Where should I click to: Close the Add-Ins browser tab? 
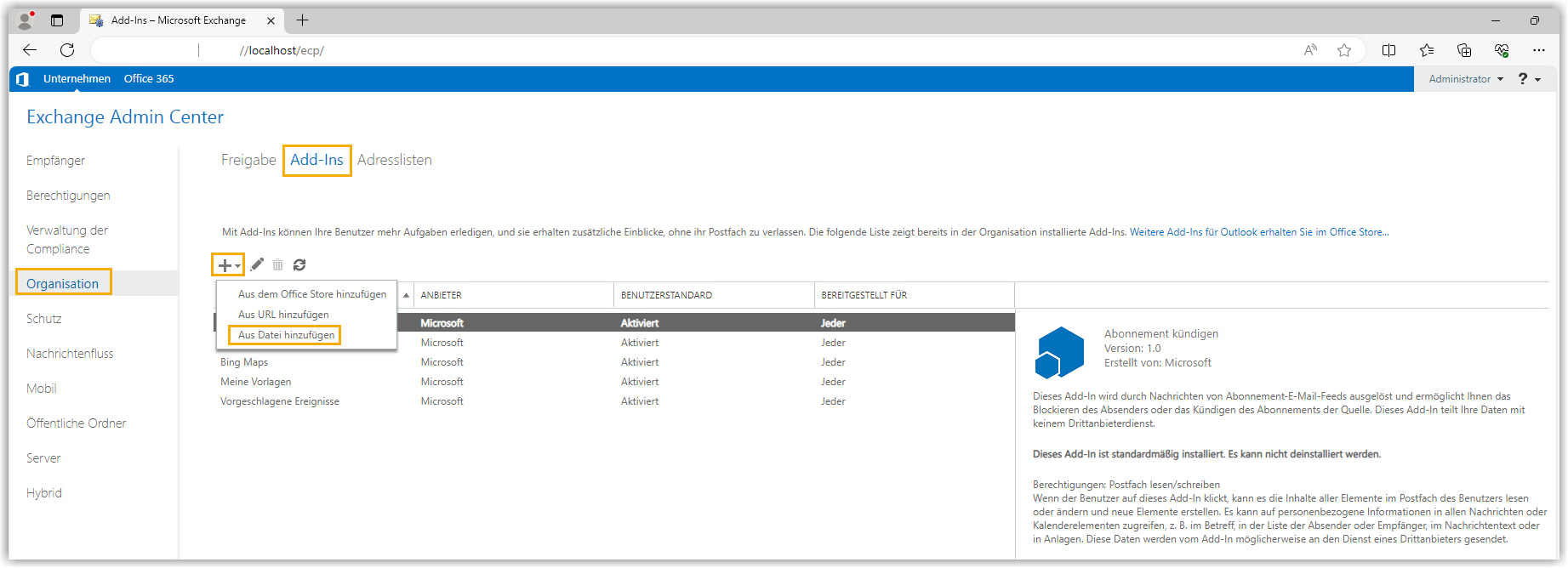[271, 20]
